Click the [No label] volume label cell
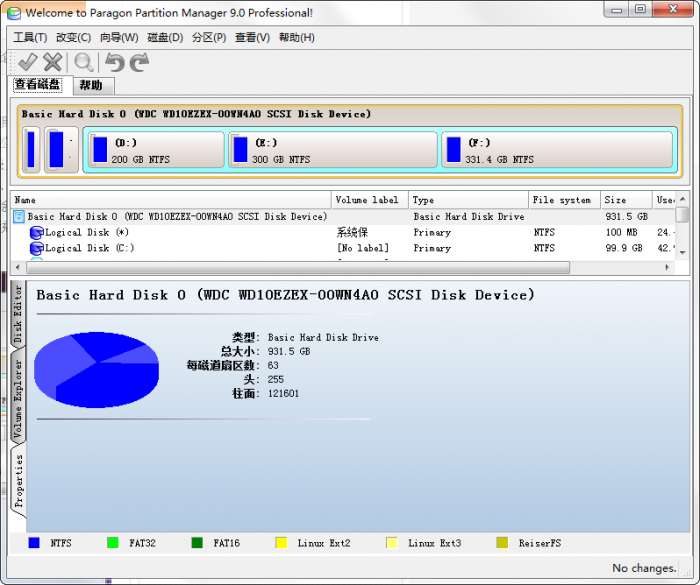The image size is (700, 585). (363, 248)
